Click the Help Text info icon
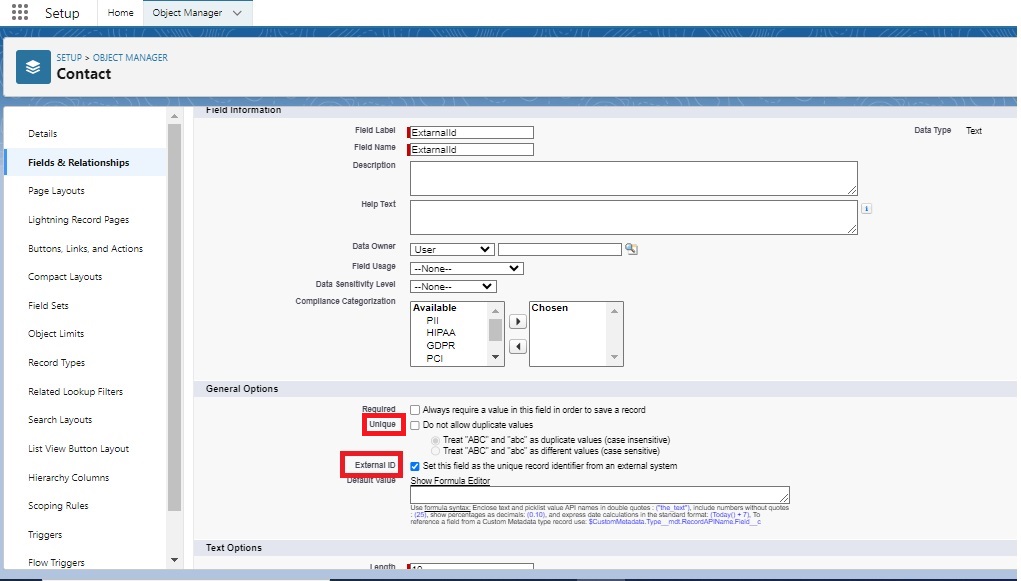 point(866,208)
